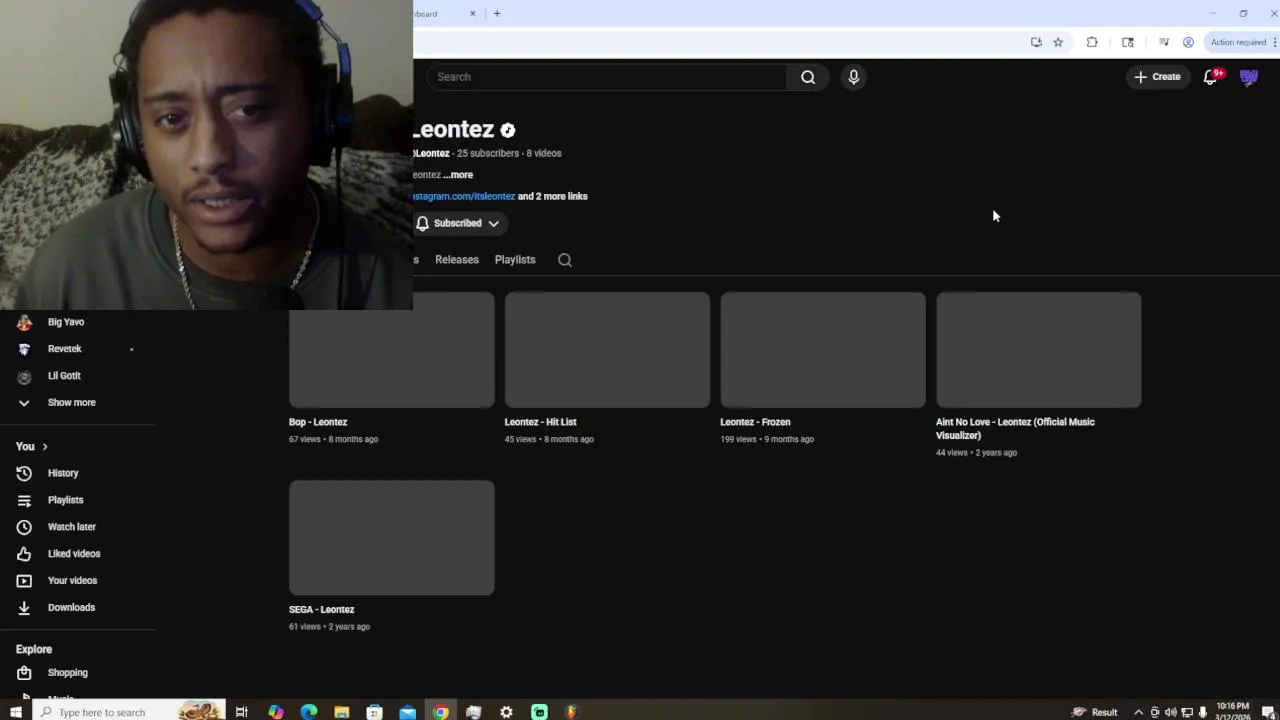The width and height of the screenshot is (1280, 720).
Task: Open Chrome media controls icon
Action: click(x=1164, y=42)
